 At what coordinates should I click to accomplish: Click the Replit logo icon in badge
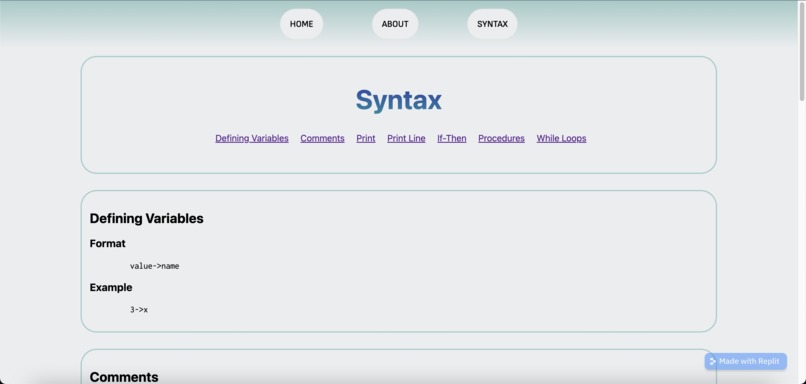point(712,361)
